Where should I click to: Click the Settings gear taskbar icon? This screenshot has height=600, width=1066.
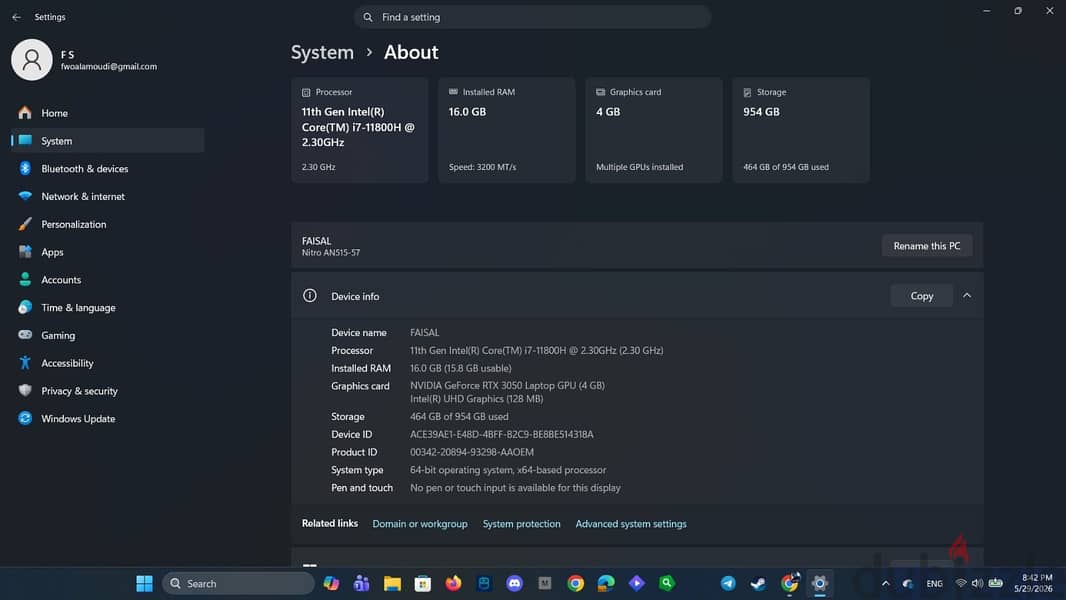(x=820, y=584)
